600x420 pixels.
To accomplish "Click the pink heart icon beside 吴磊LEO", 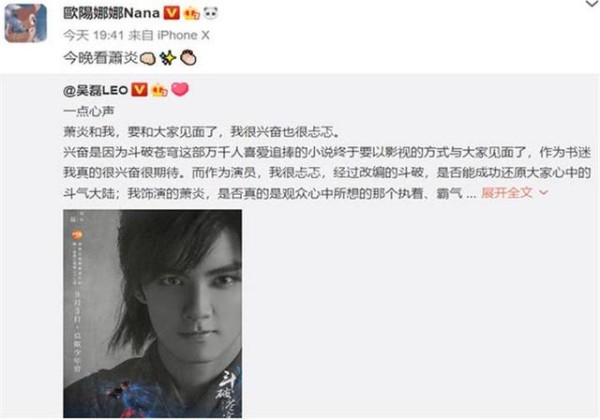I will [x=179, y=90].
